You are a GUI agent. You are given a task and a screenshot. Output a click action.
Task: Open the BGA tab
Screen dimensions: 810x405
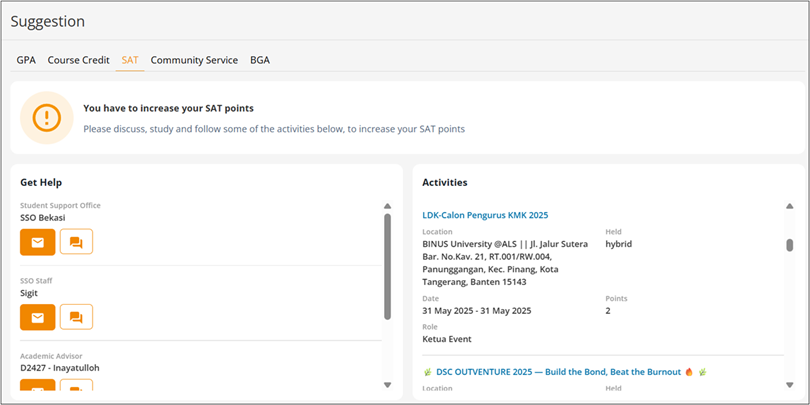[x=260, y=60]
